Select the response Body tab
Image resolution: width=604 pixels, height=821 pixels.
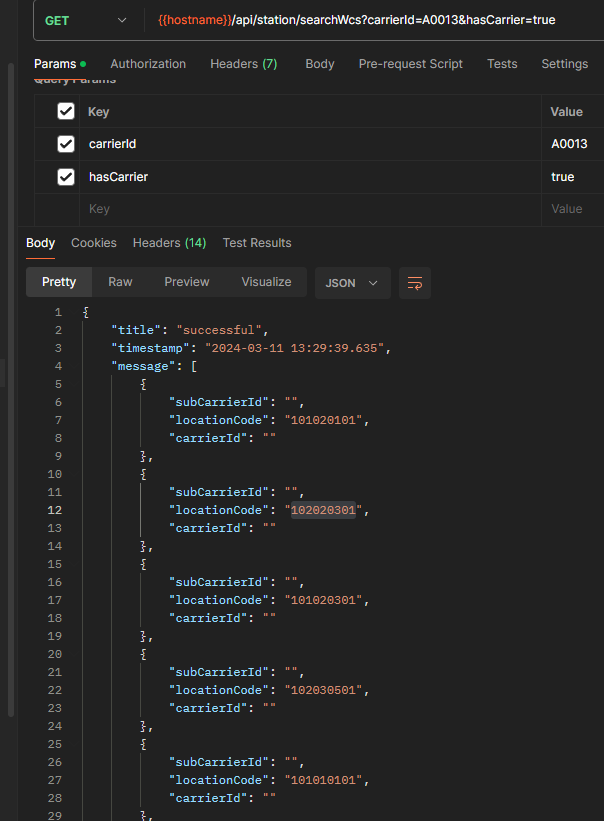tap(40, 243)
